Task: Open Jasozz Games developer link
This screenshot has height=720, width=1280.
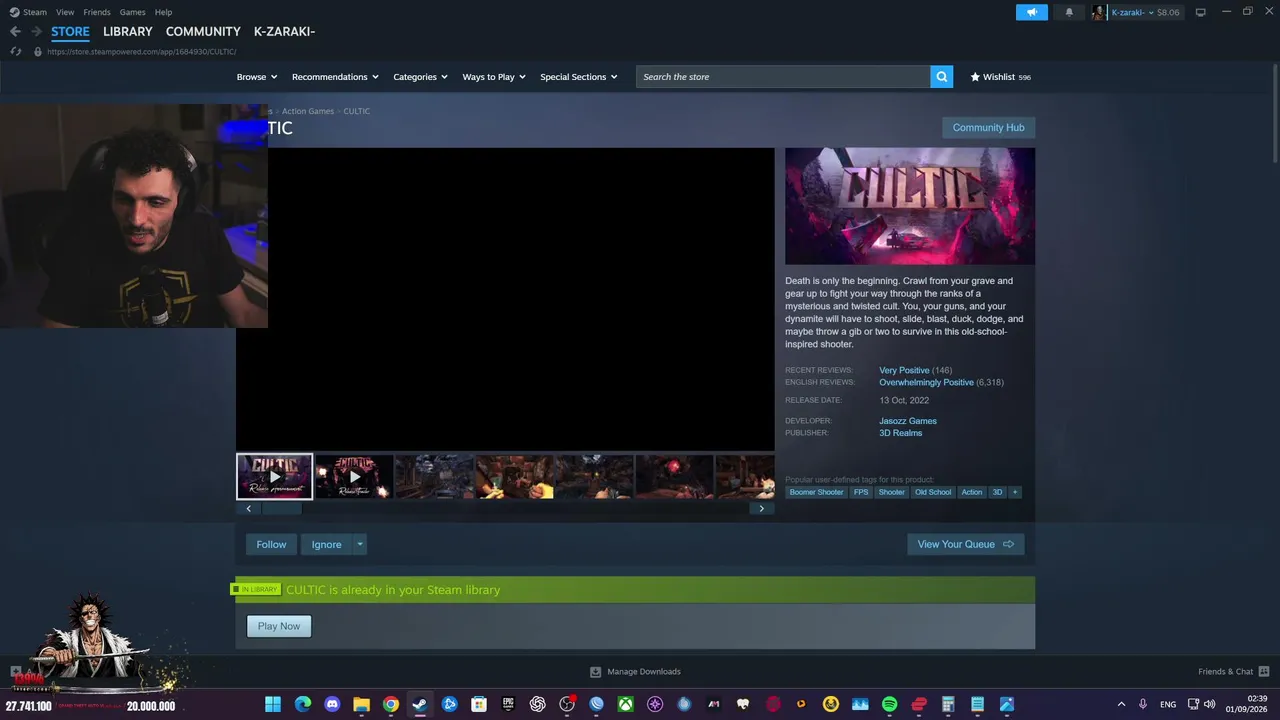Action: pyautogui.click(x=908, y=421)
